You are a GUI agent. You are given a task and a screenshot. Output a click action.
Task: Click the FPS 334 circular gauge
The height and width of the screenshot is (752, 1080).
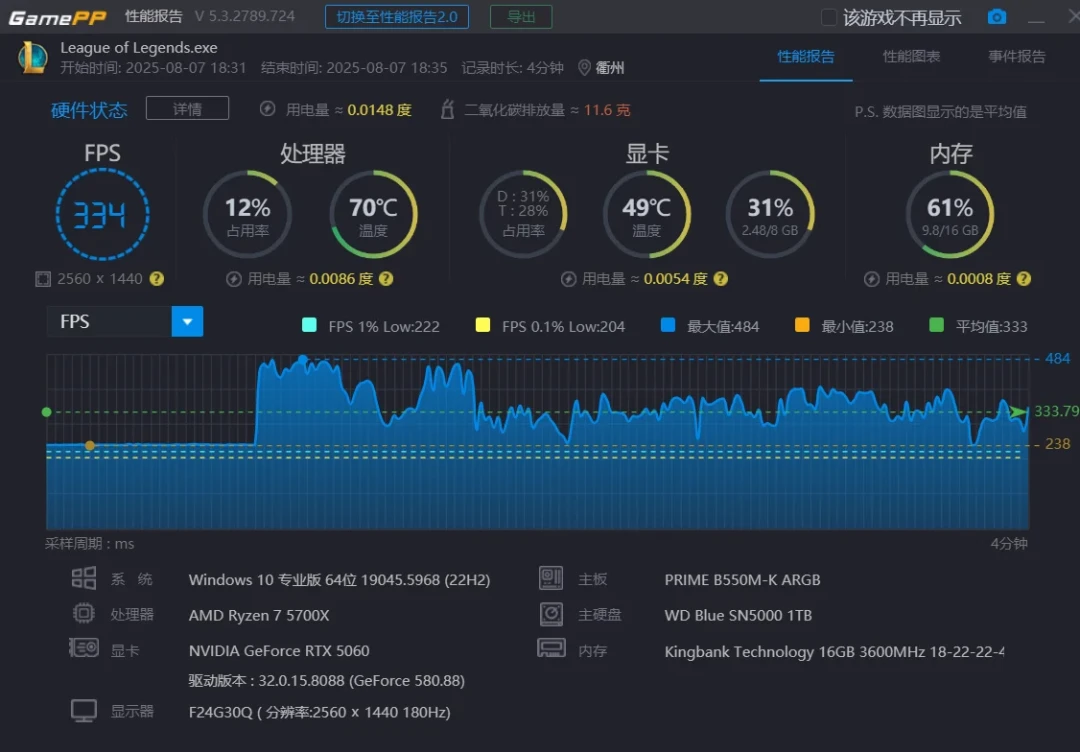[102, 214]
